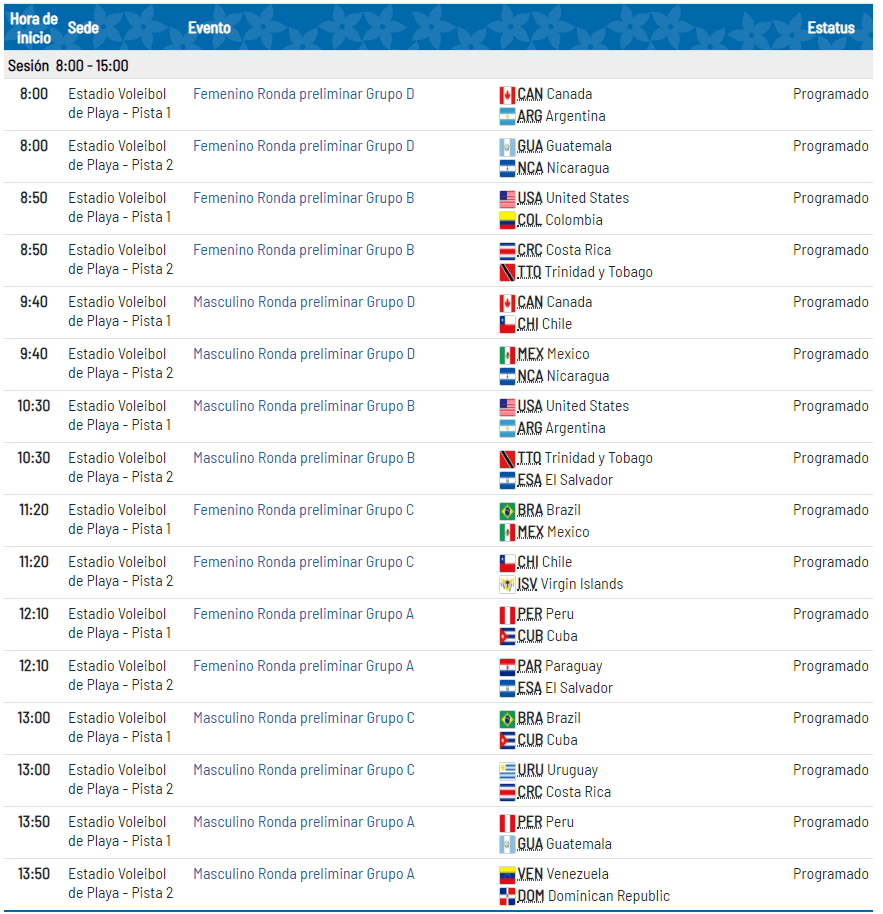Click the Uruguay flag icon
The height and width of the screenshot is (914, 883).
tap(507, 770)
